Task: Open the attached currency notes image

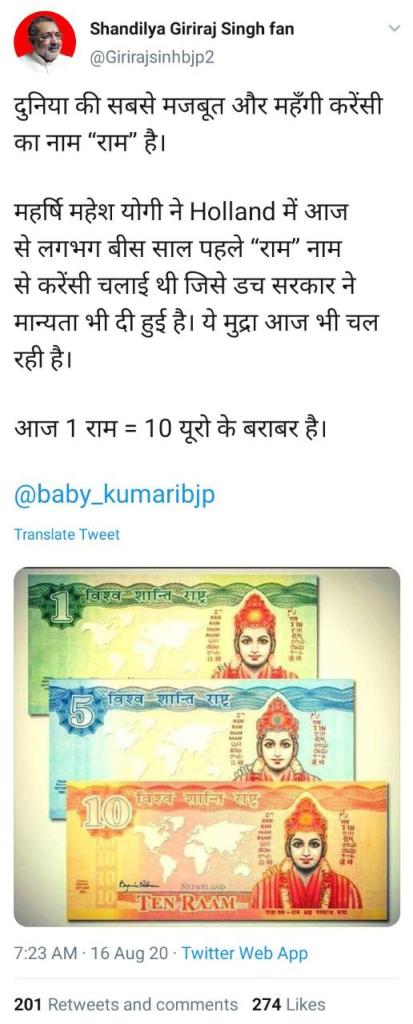Action: point(206,746)
